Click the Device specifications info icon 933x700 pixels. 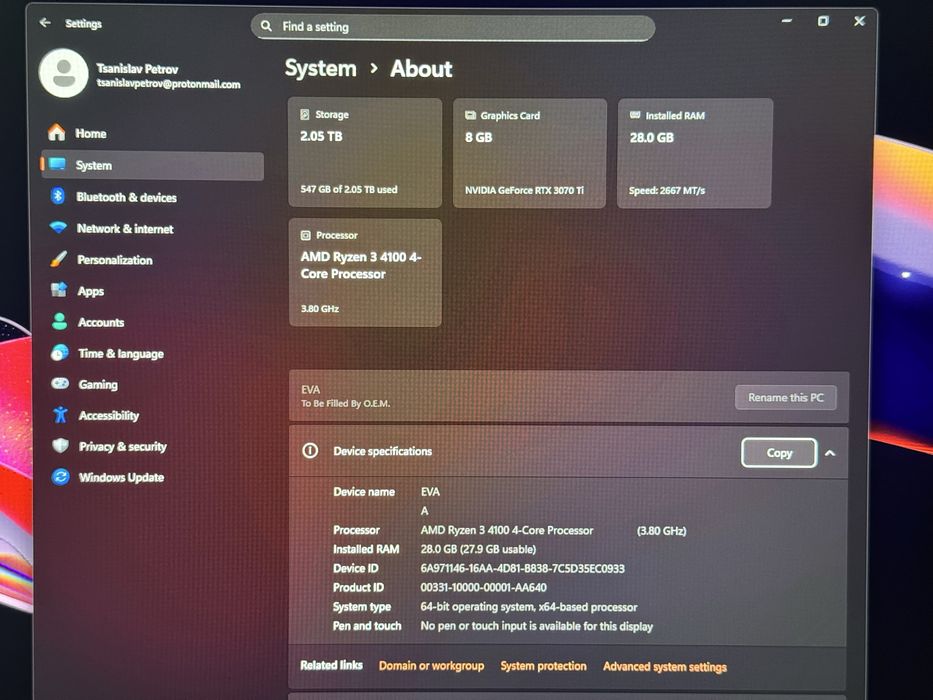(x=310, y=451)
